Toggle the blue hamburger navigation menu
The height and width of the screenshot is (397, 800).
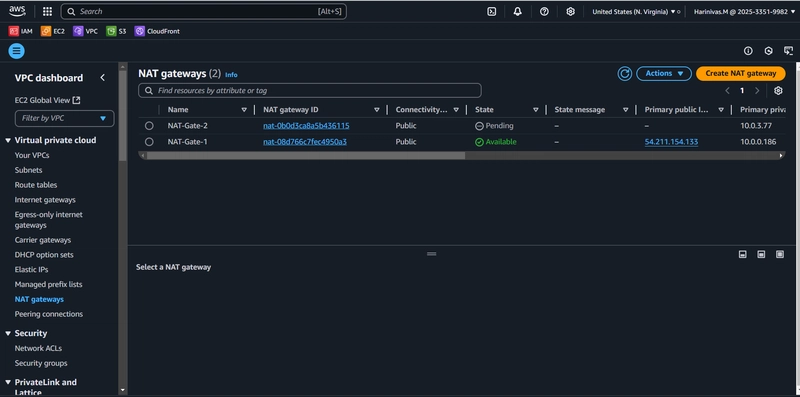point(16,51)
